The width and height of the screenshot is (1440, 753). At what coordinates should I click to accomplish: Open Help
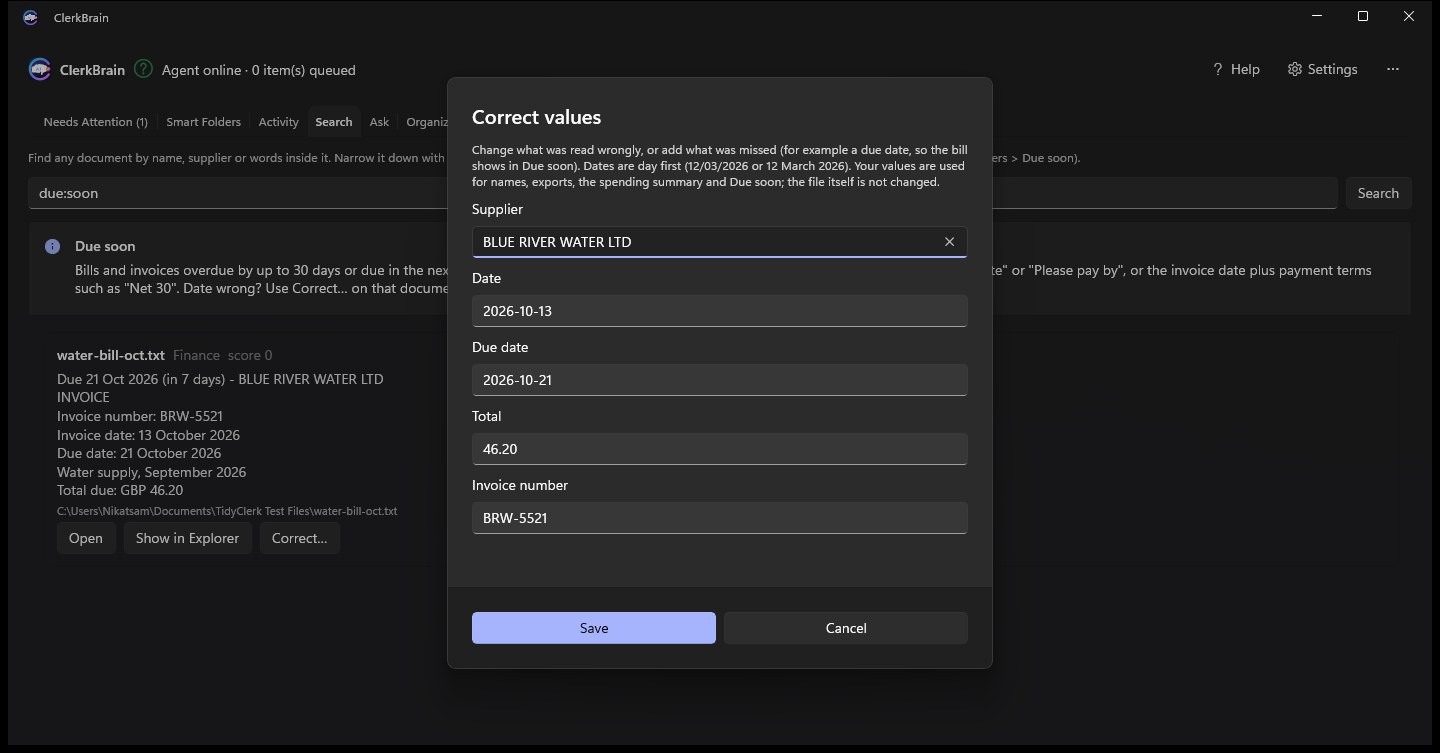(1236, 69)
